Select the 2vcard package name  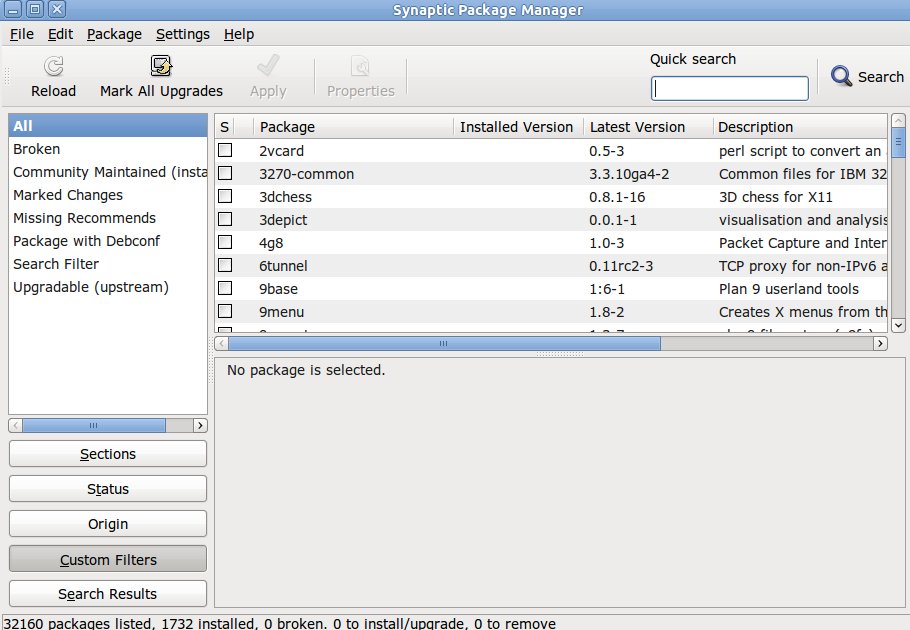click(281, 151)
